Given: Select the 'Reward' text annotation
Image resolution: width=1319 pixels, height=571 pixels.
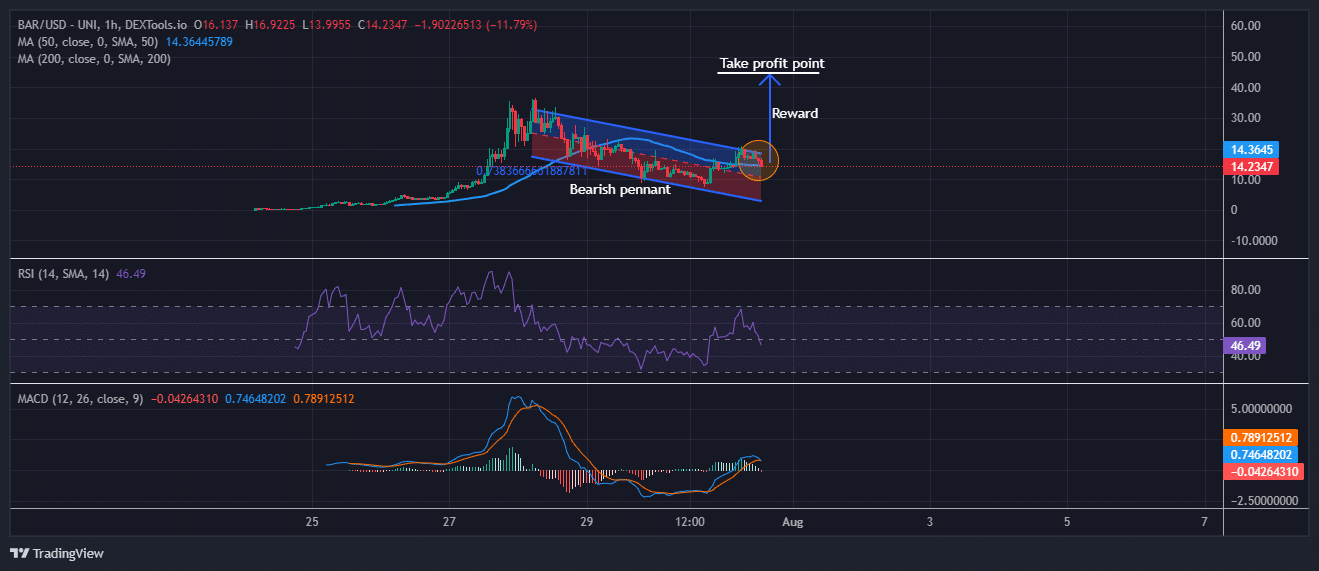Looking at the screenshot, I should 795,114.
